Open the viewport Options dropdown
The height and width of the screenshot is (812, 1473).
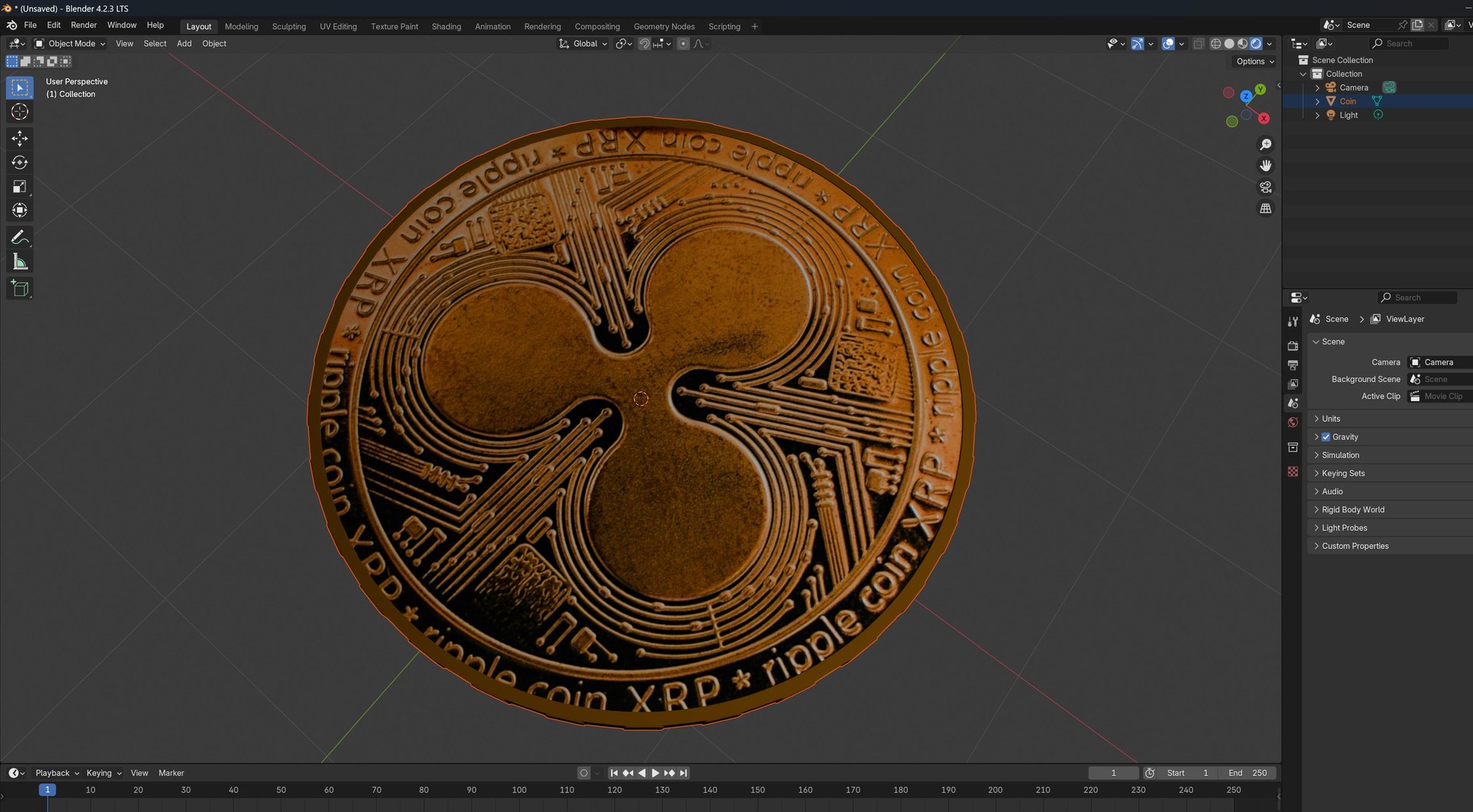(x=1255, y=61)
